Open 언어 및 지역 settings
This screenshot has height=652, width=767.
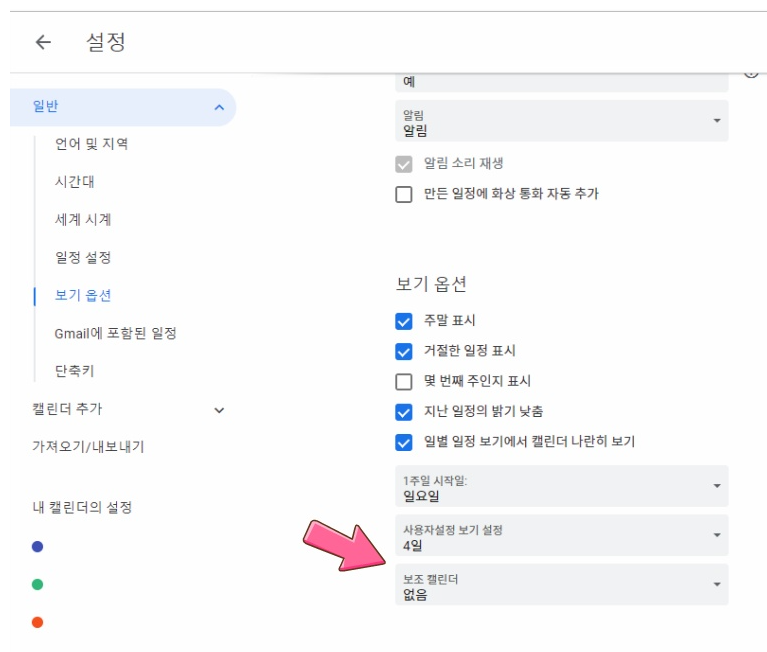91,144
